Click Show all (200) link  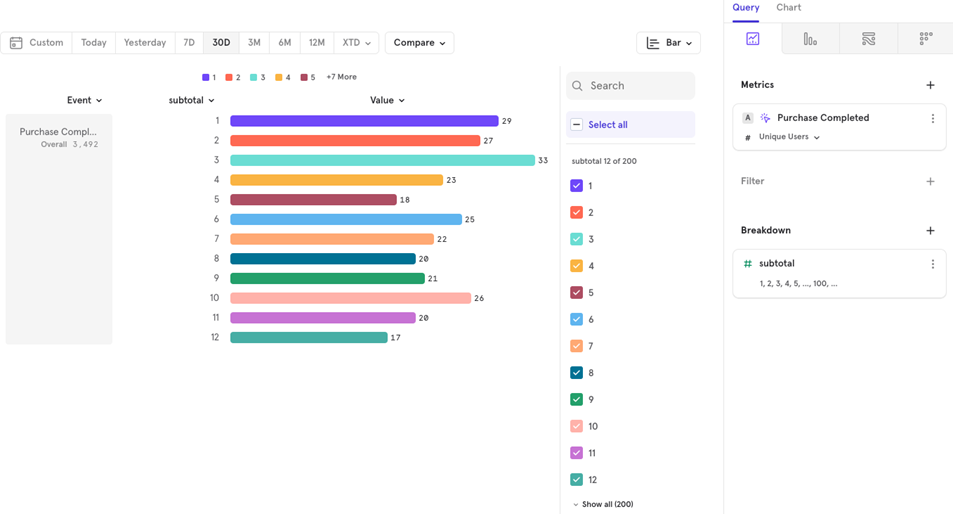[606, 504]
